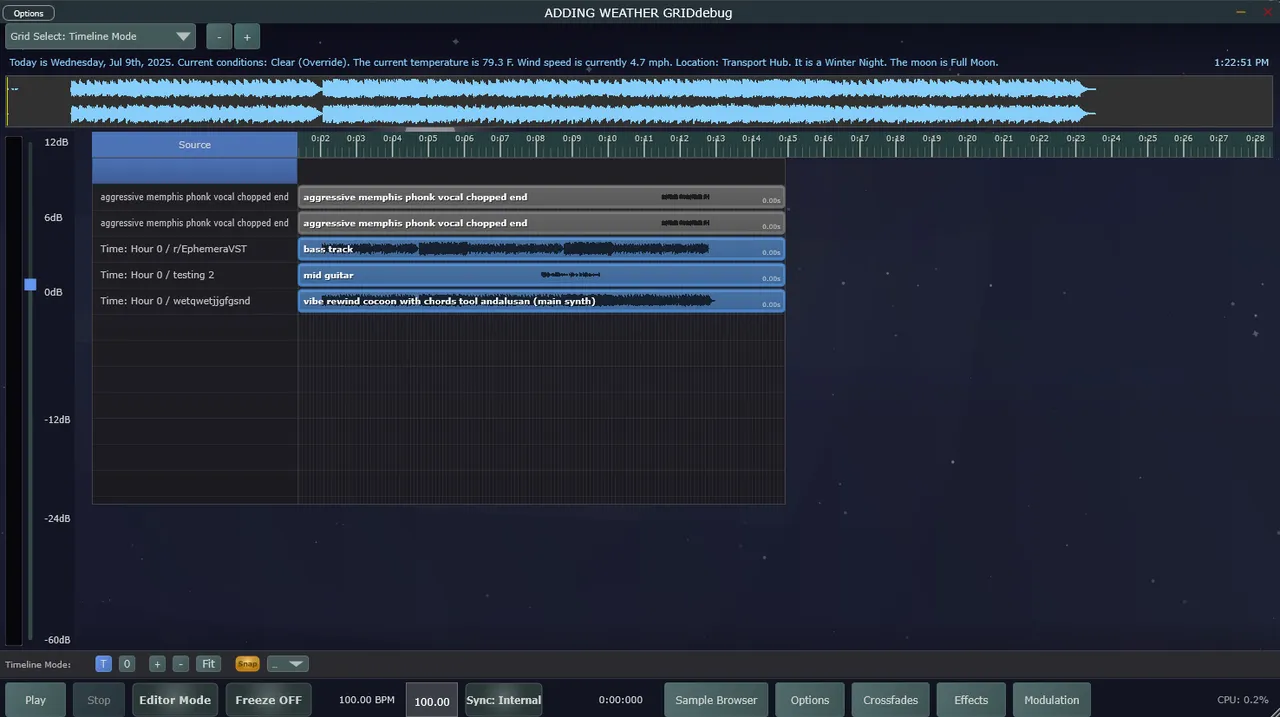Open the Grid Select: Timeline Mode dropdown
1280x717 pixels.
pos(100,36)
